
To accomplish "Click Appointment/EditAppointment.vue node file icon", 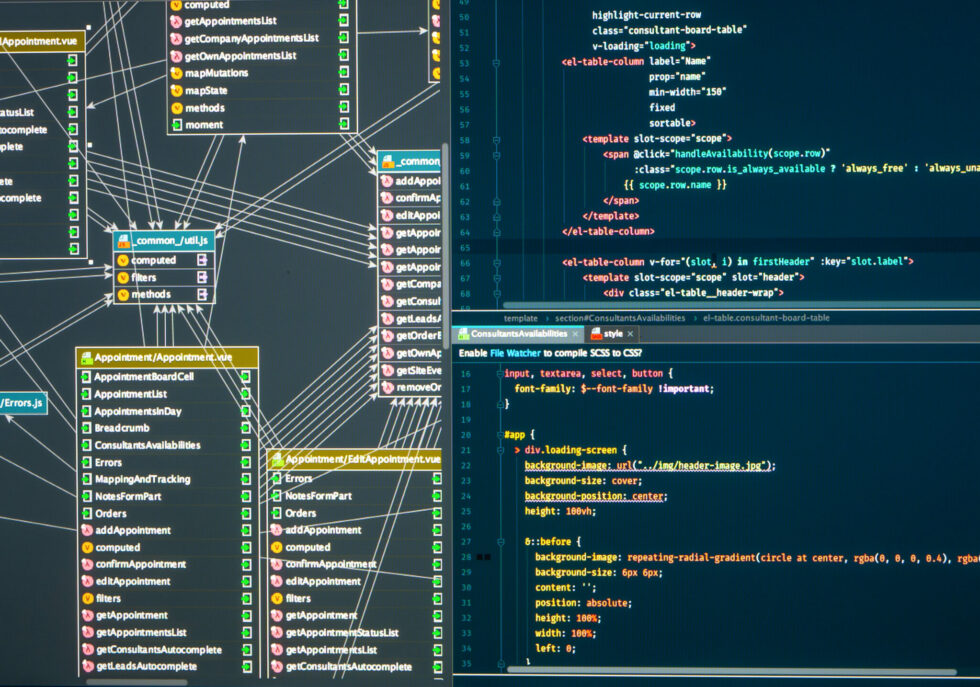I will pos(277,459).
